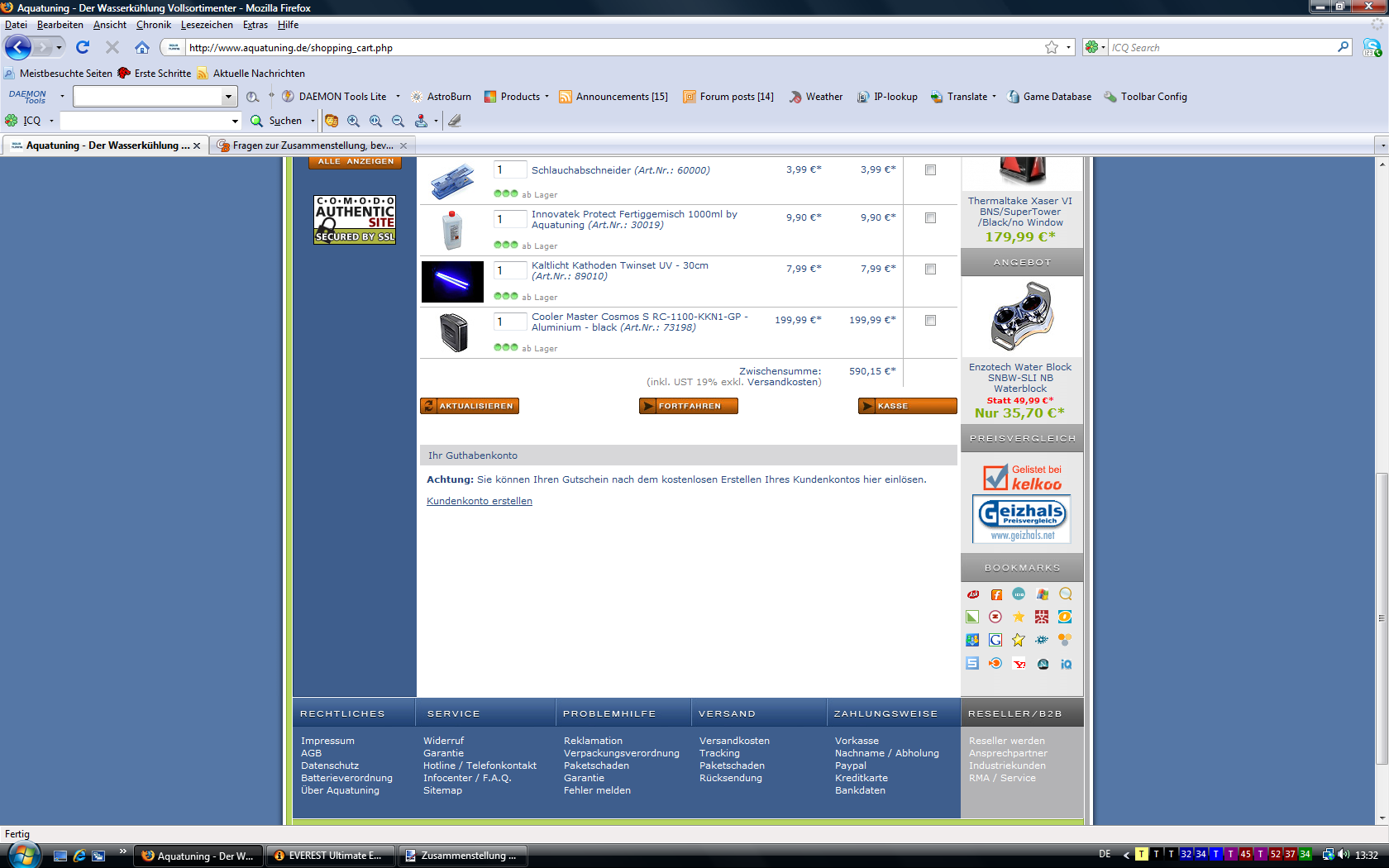Click the Ask bookmark icon

[973, 594]
